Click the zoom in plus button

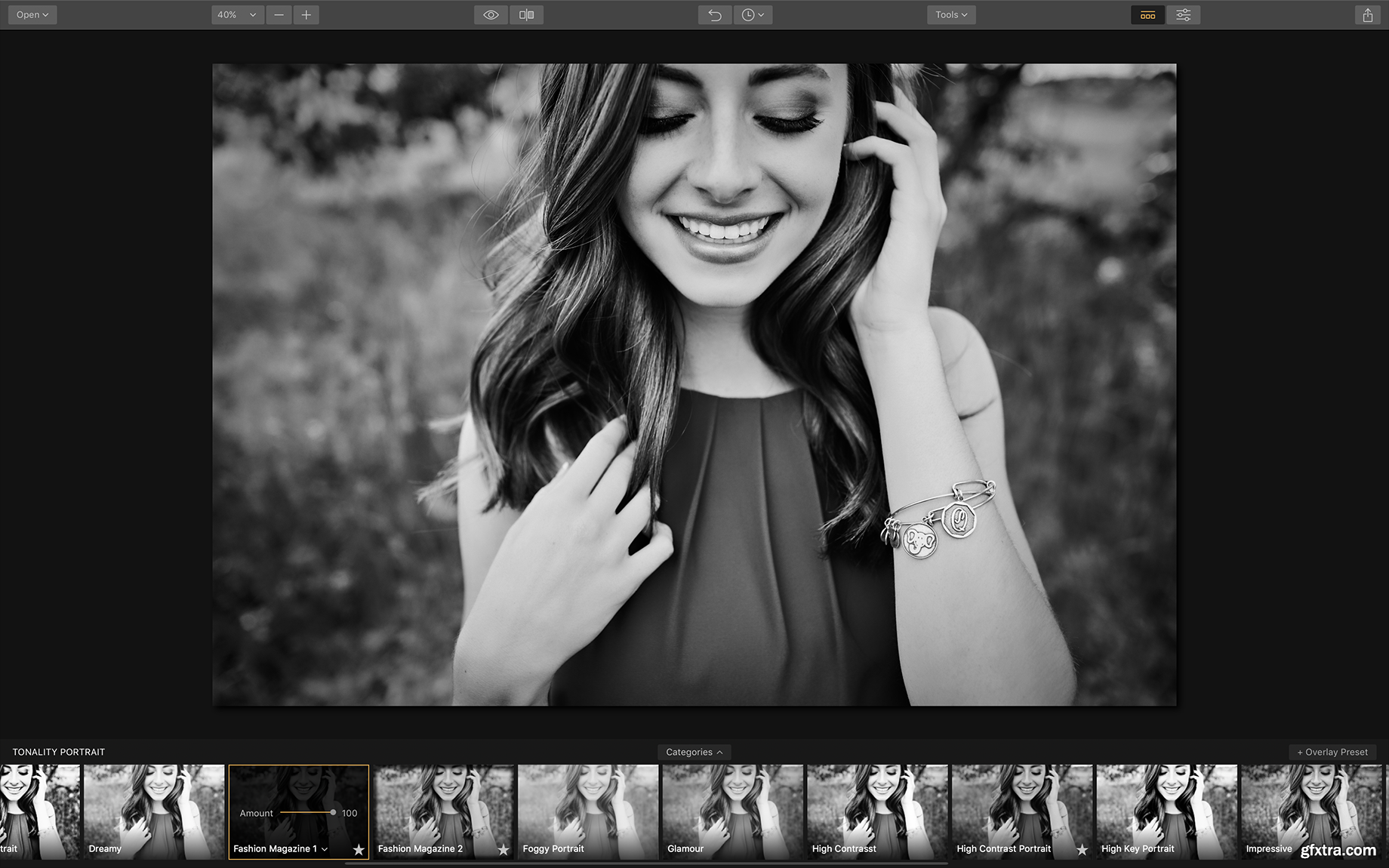click(306, 15)
